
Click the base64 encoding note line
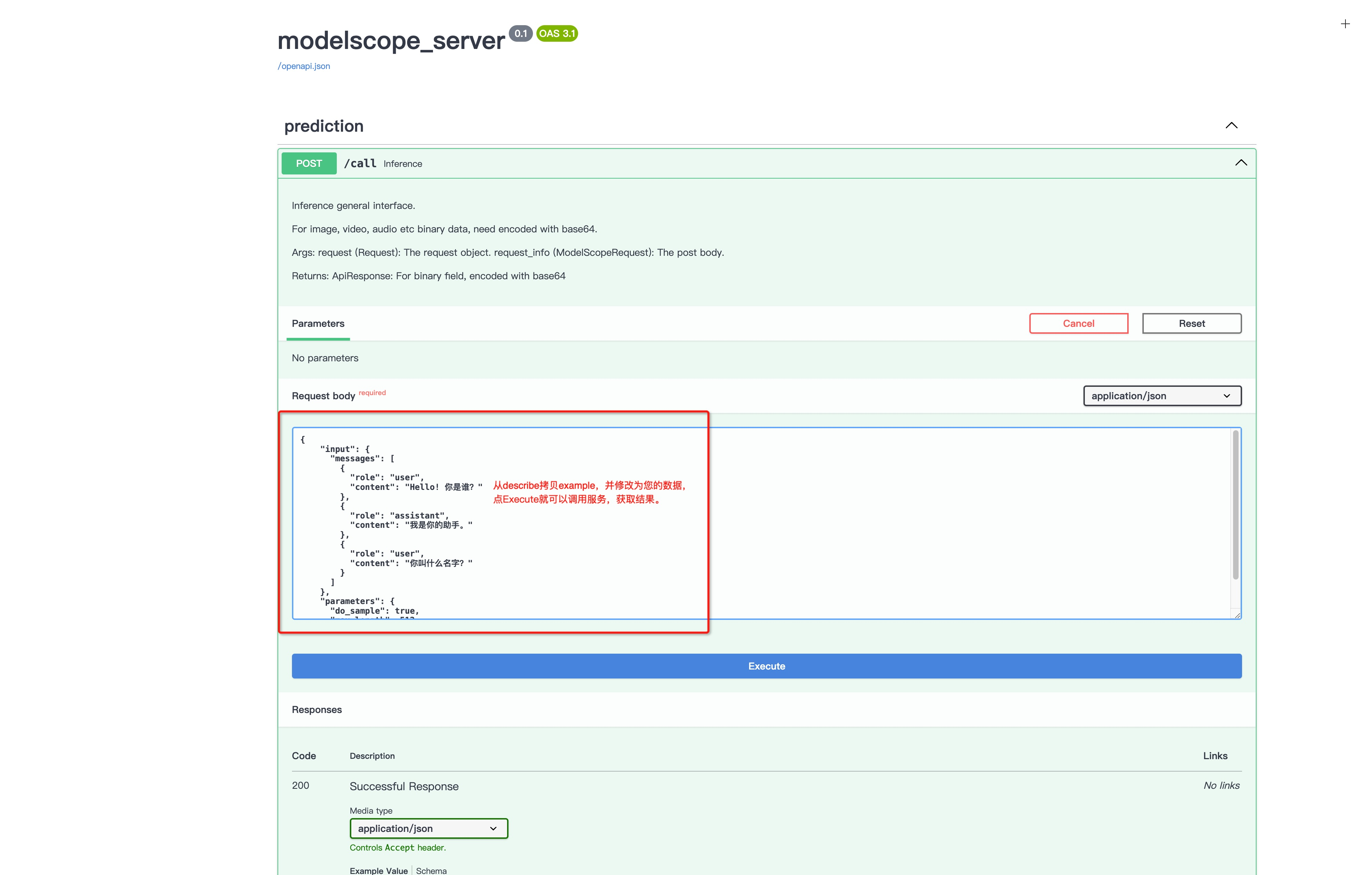pos(444,229)
